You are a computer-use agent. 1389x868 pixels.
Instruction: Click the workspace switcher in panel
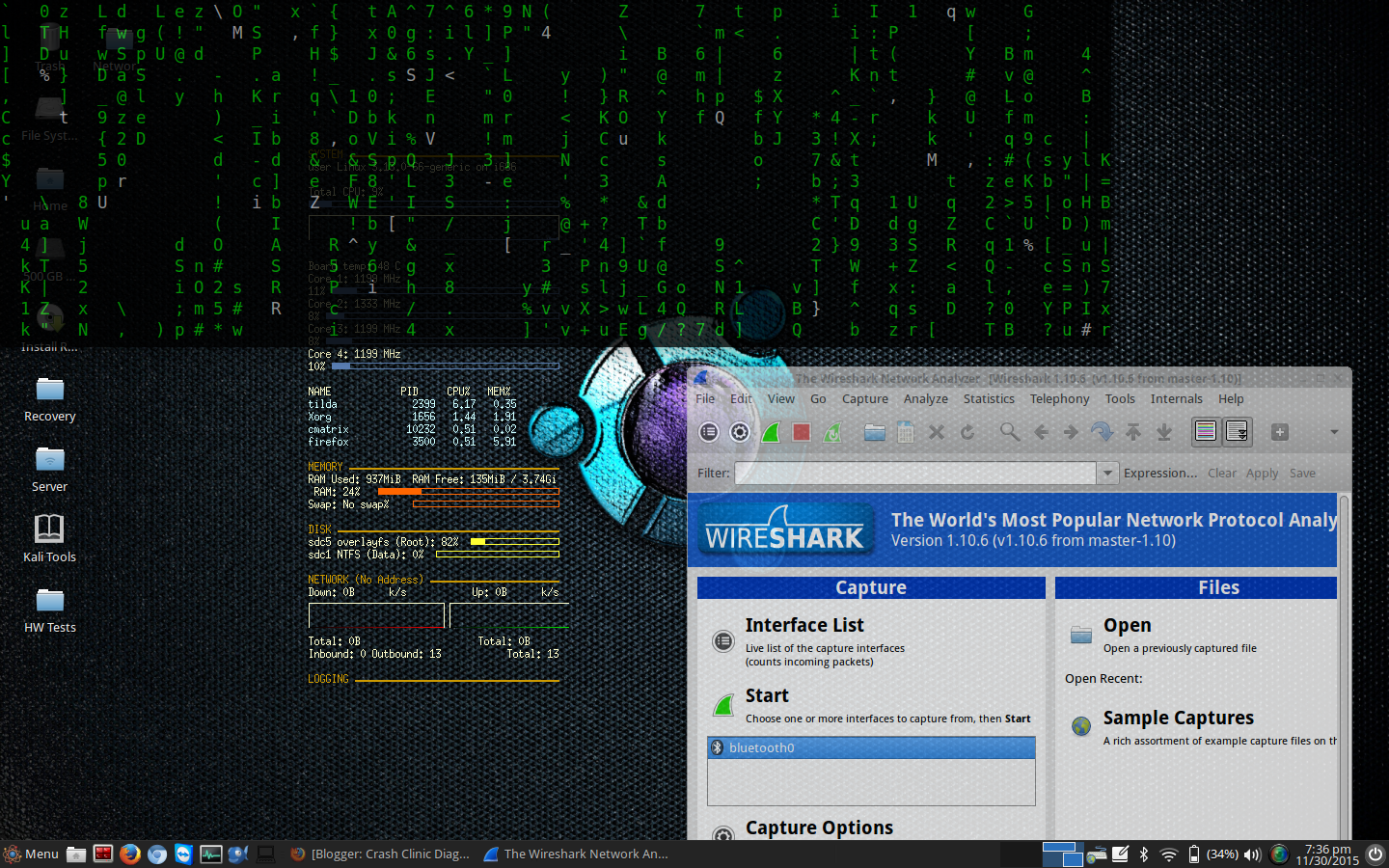click(1062, 854)
